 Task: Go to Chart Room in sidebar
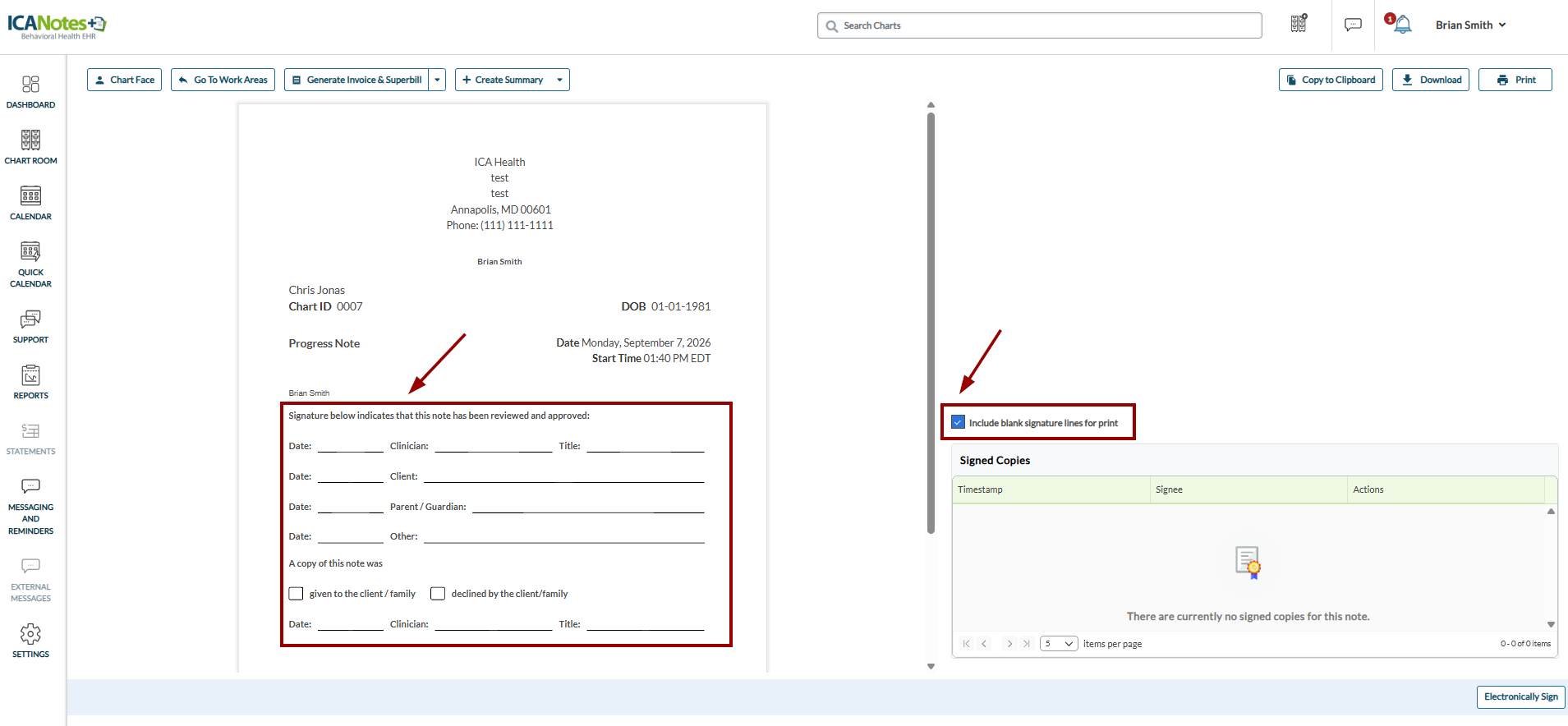click(30, 148)
